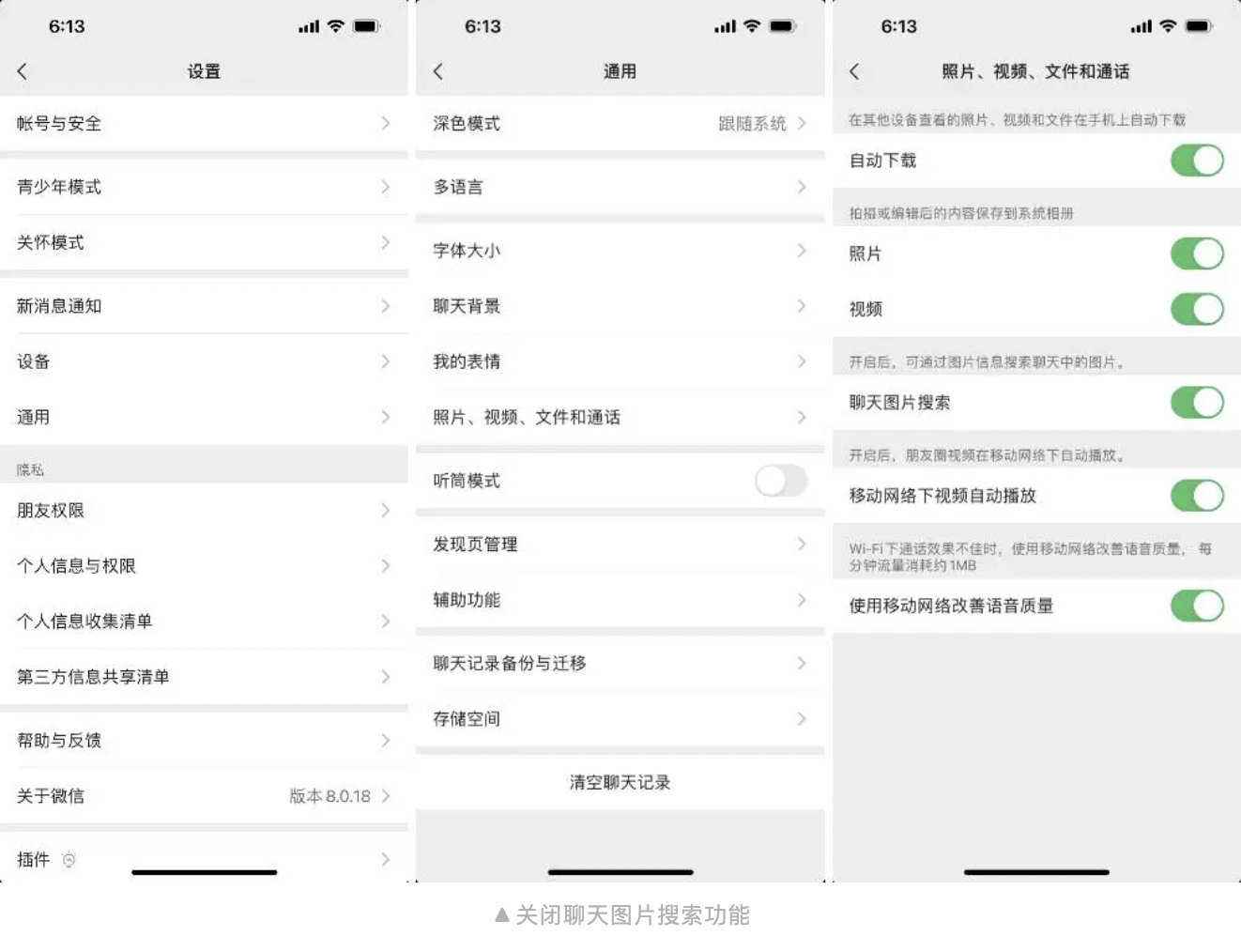Screen dimensions: 1241x952
Task: Tap chevron on 字体大小 row
Action: (x=802, y=251)
